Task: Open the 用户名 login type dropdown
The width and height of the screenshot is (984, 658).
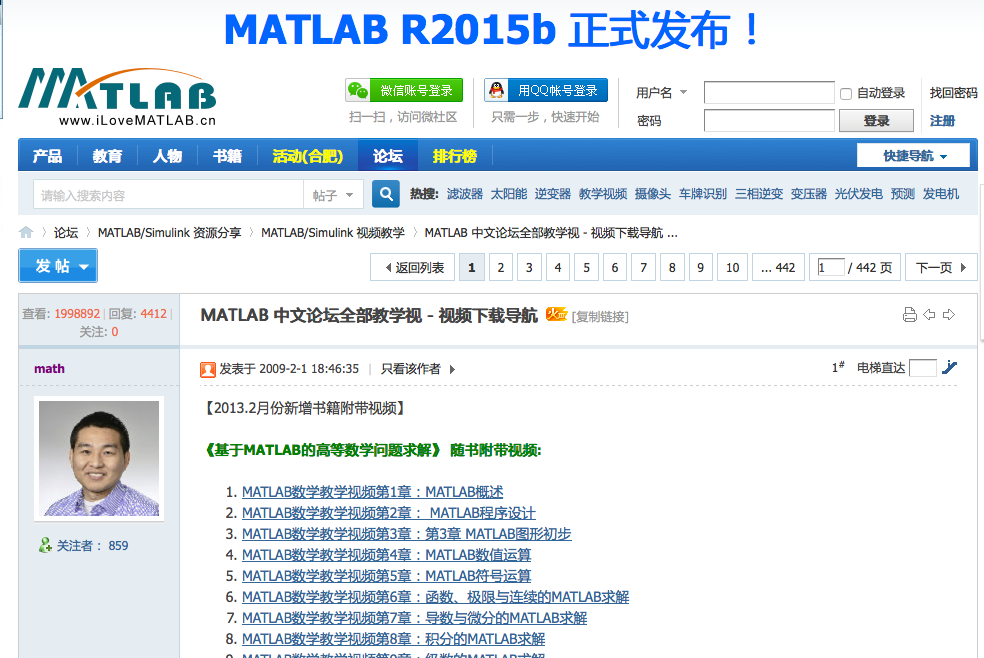Action: click(683, 92)
